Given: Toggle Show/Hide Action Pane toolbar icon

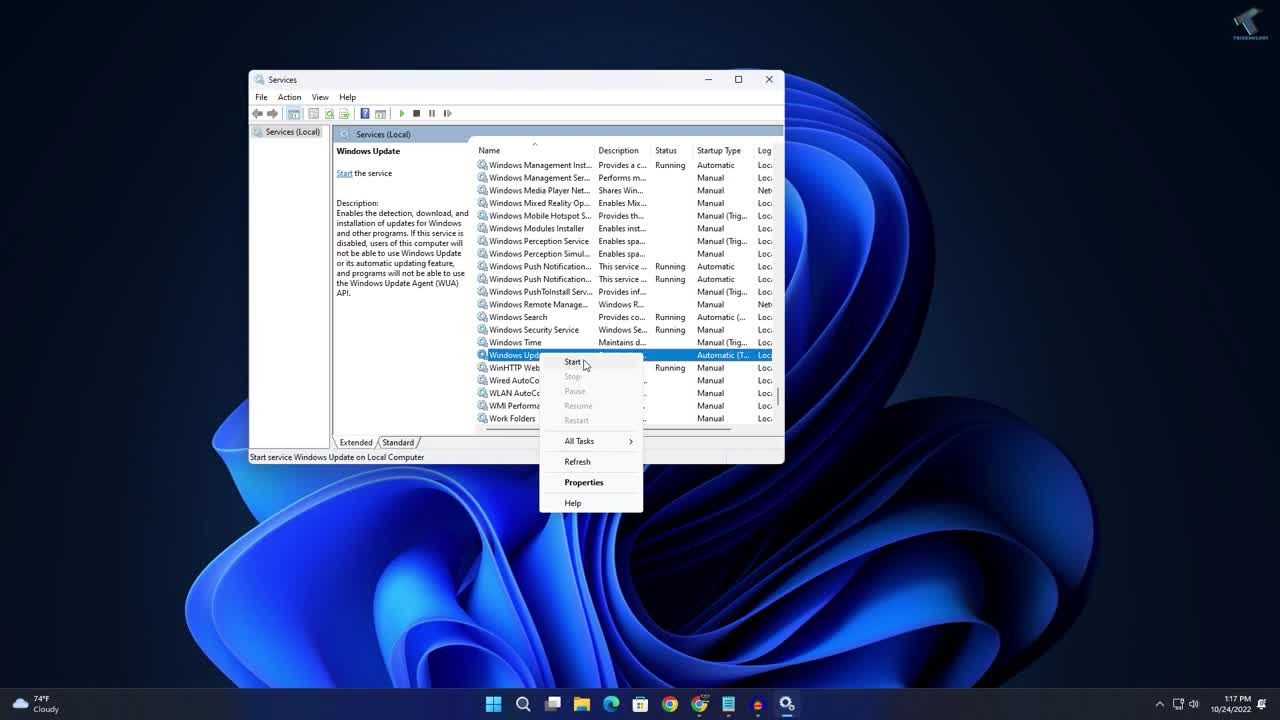Looking at the screenshot, I should 380,113.
